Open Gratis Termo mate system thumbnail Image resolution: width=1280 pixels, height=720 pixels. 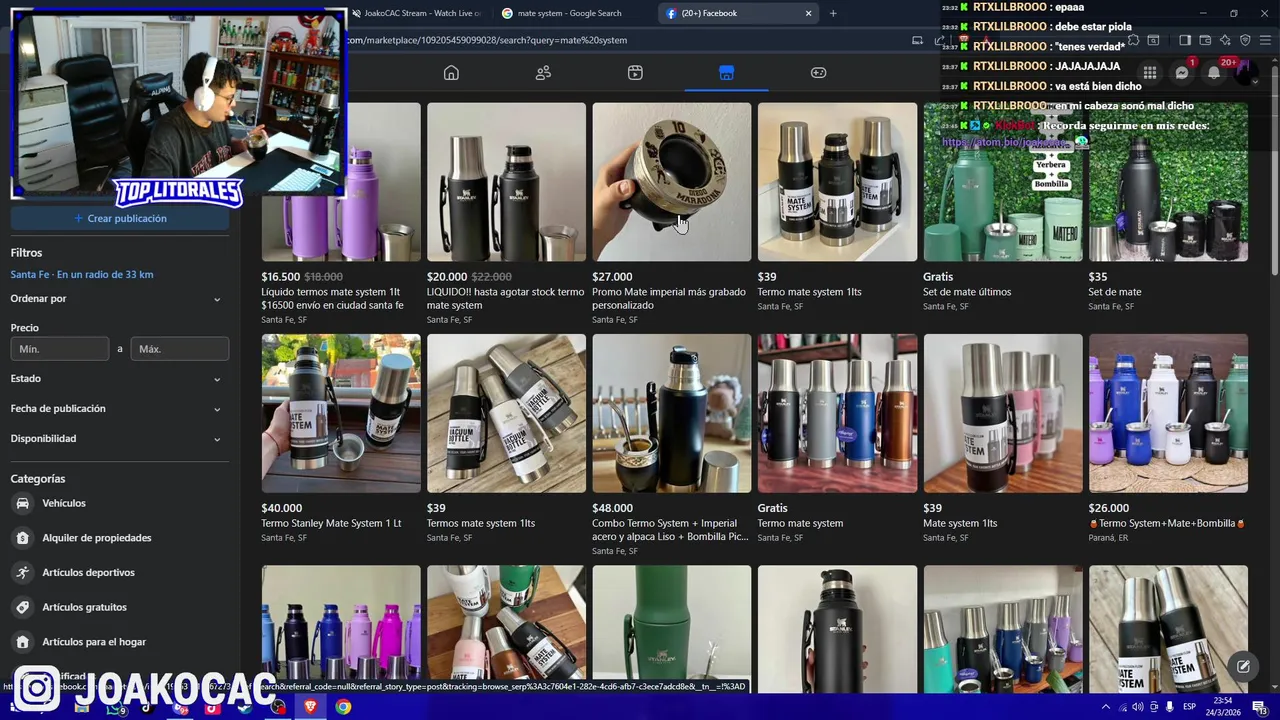click(x=837, y=413)
